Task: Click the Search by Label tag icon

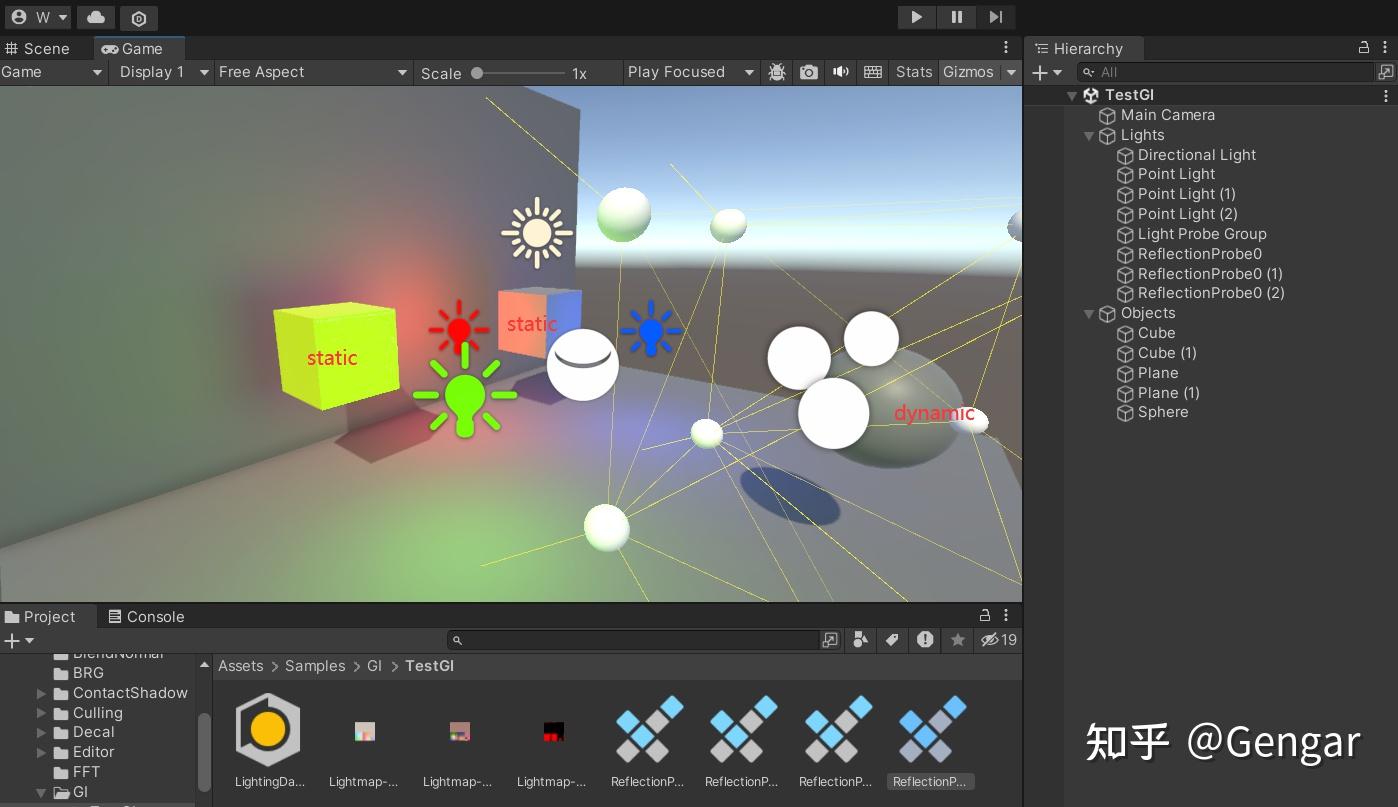Action: point(893,640)
